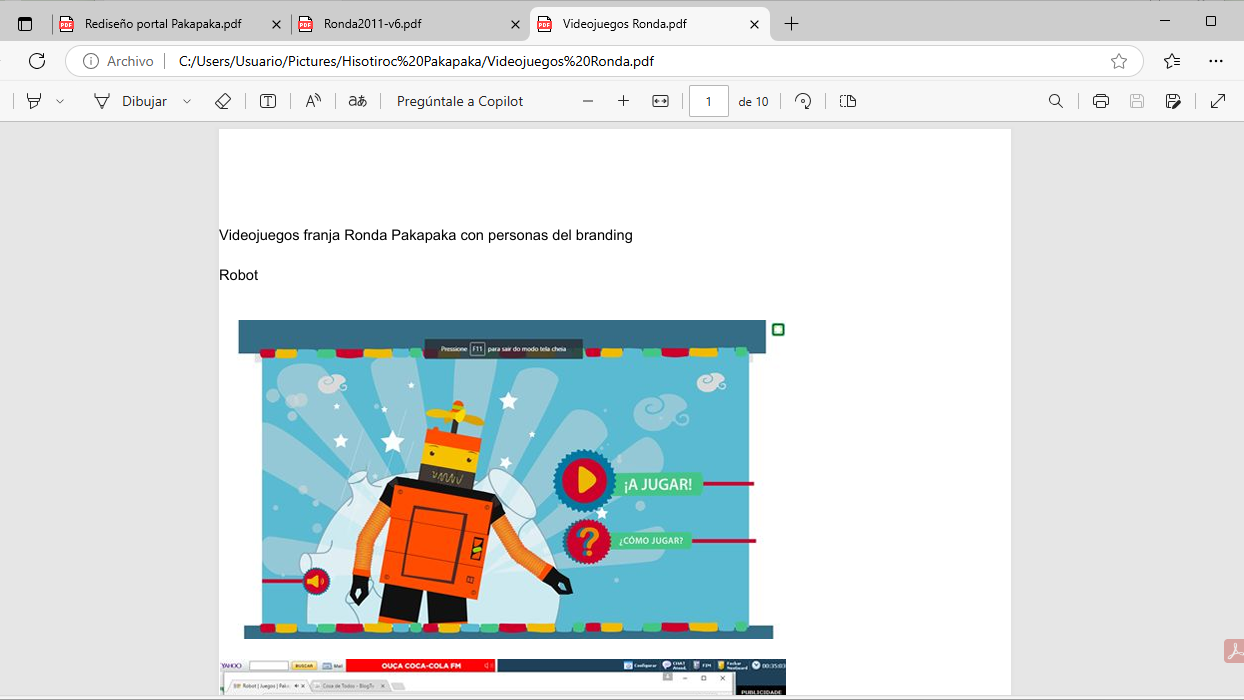Search within the PDF document
The width and height of the screenshot is (1244, 700).
pos(1055,101)
